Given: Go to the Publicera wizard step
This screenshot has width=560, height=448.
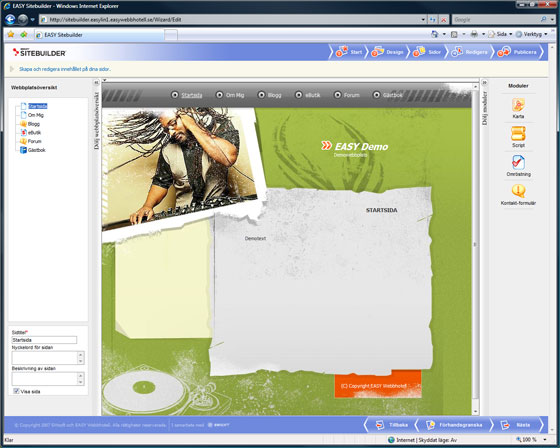Looking at the screenshot, I should click(517, 52).
